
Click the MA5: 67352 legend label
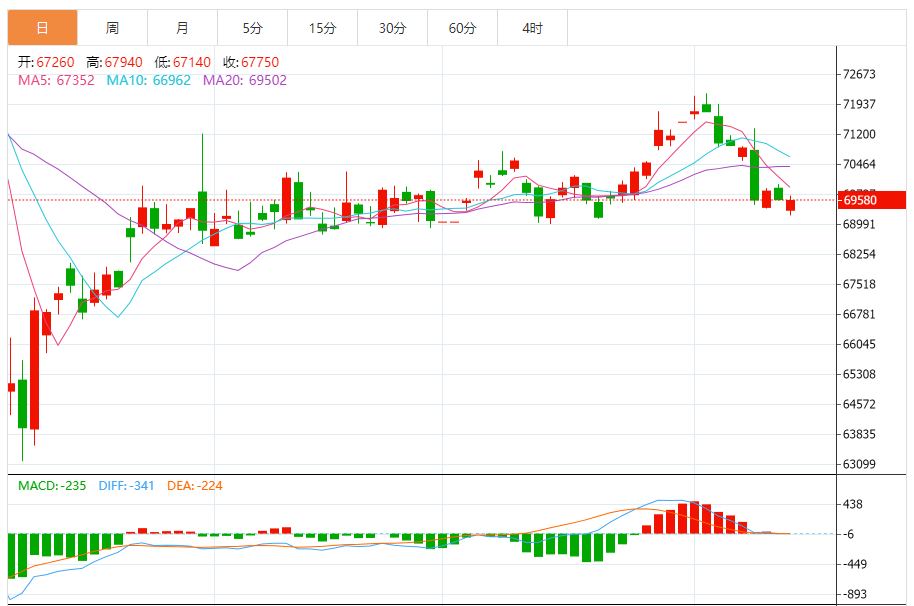(x=56, y=80)
